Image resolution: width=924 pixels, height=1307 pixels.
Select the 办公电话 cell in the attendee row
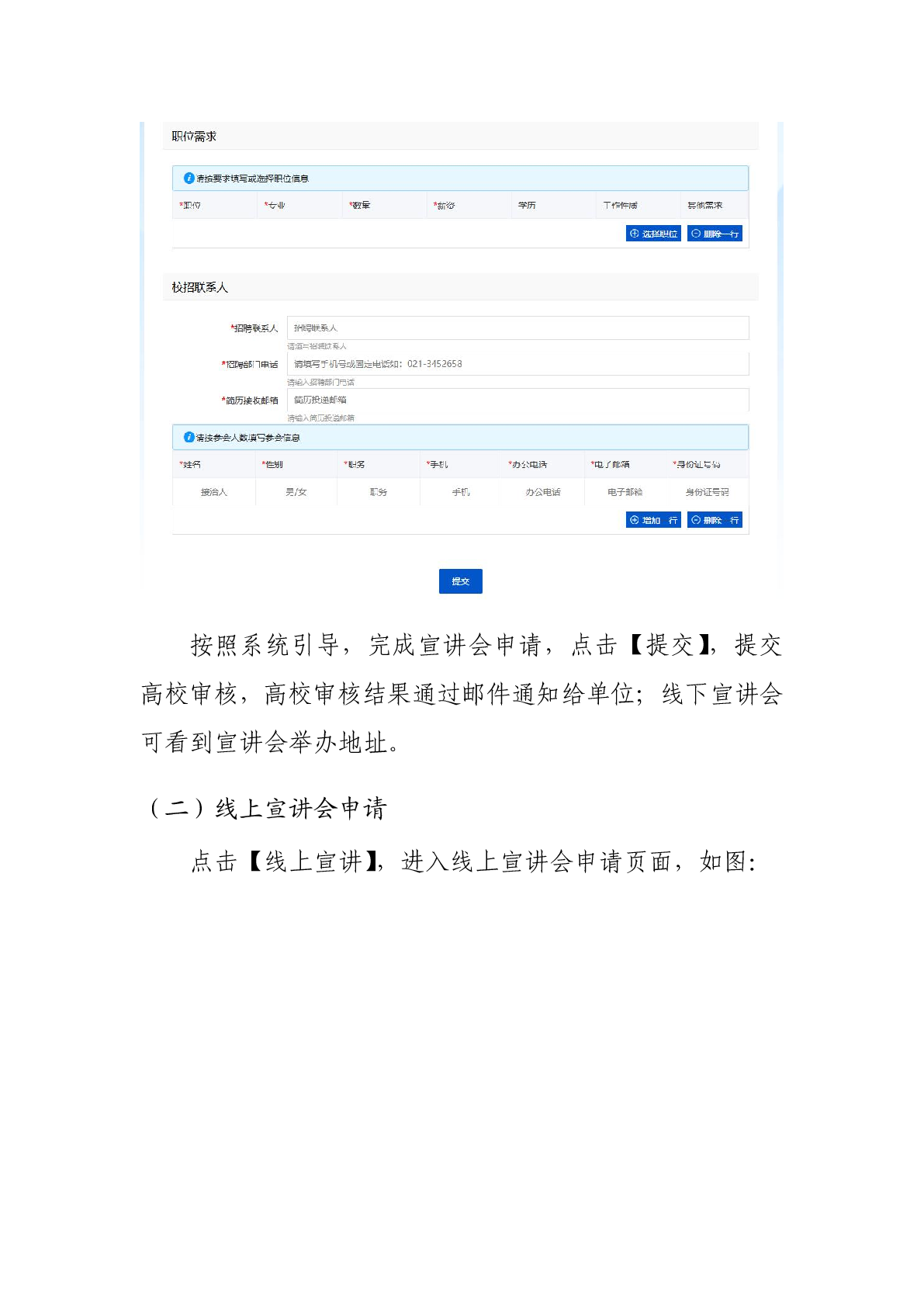click(542, 492)
